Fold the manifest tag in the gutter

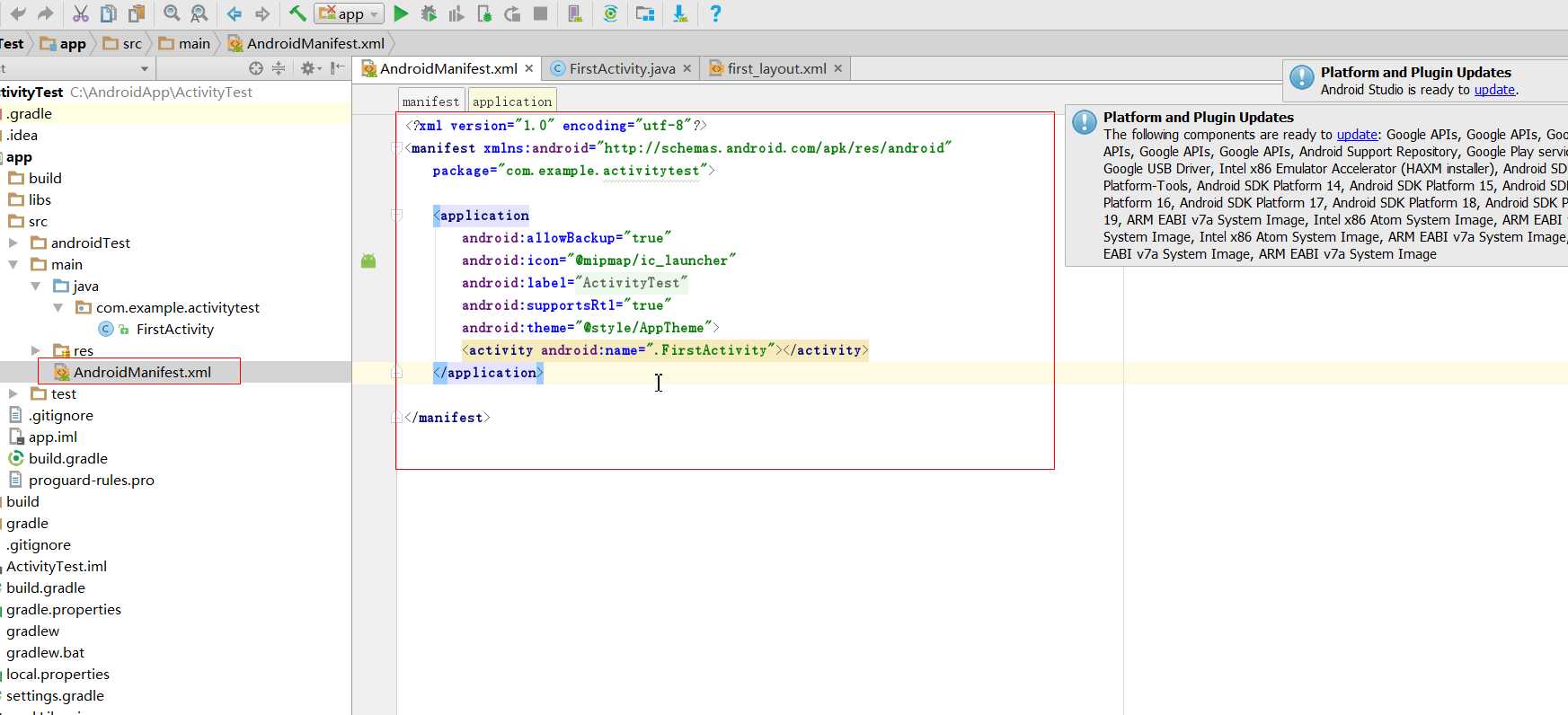(x=396, y=147)
